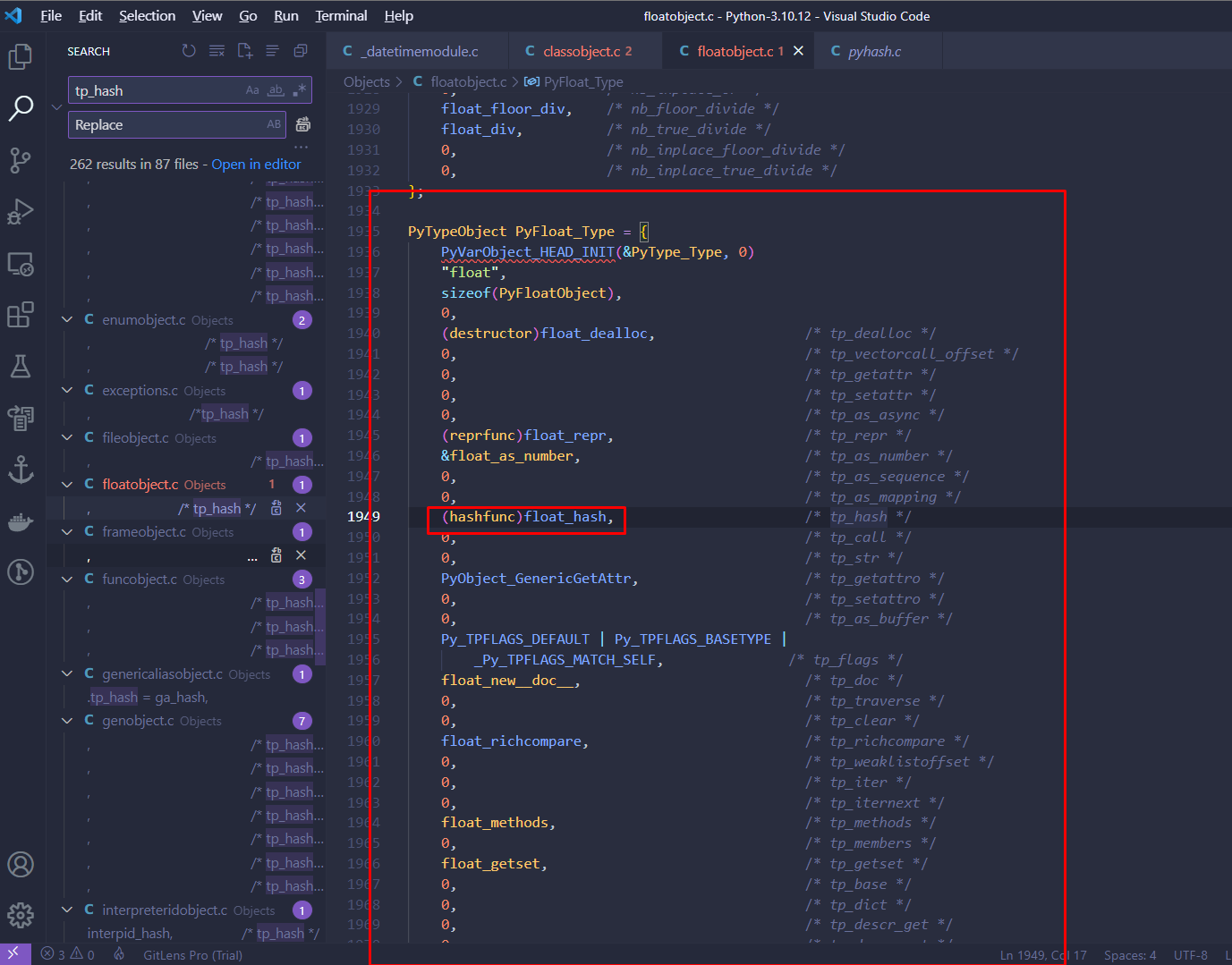The width and height of the screenshot is (1232, 965).
Task: Open the Go menu
Action: 248,16
